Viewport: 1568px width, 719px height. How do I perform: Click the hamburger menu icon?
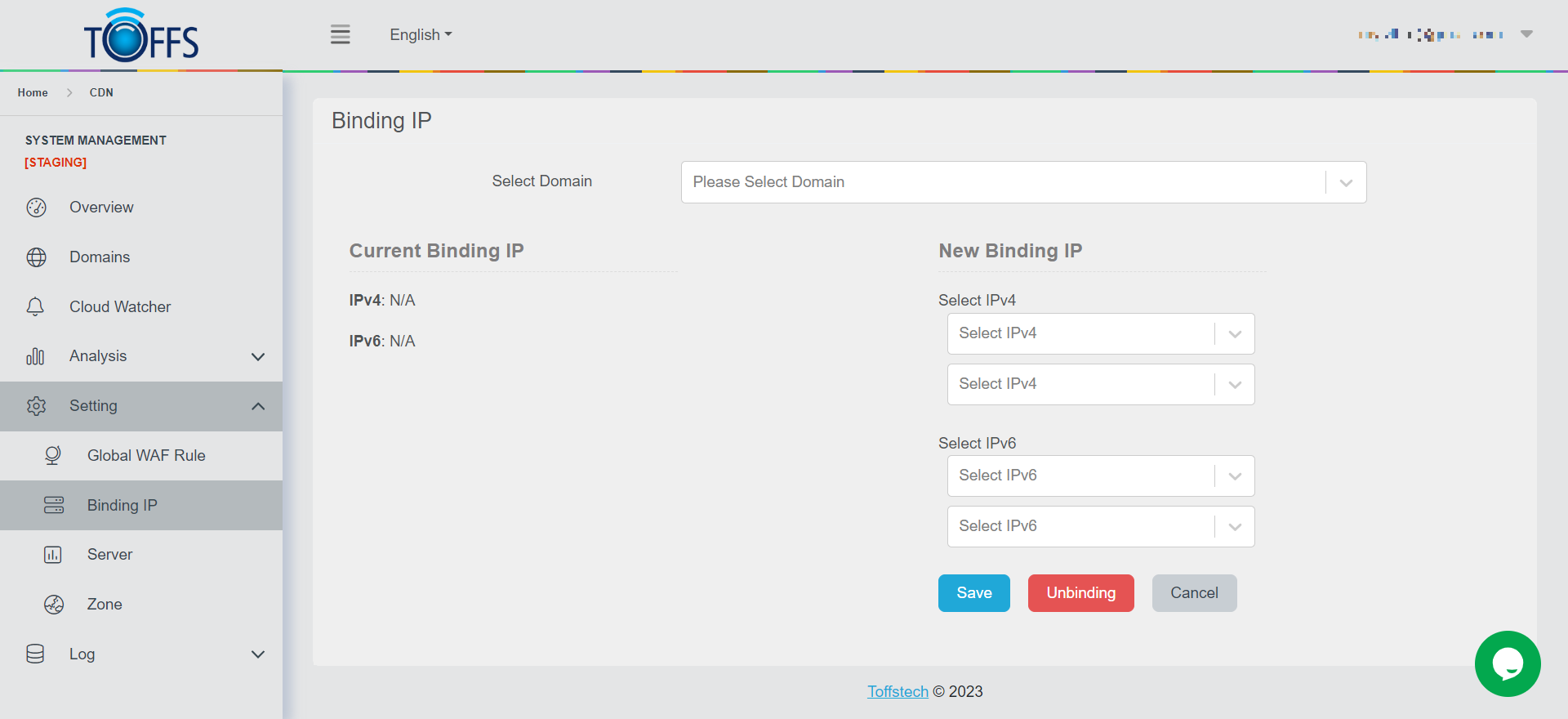pyautogui.click(x=340, y=34)
